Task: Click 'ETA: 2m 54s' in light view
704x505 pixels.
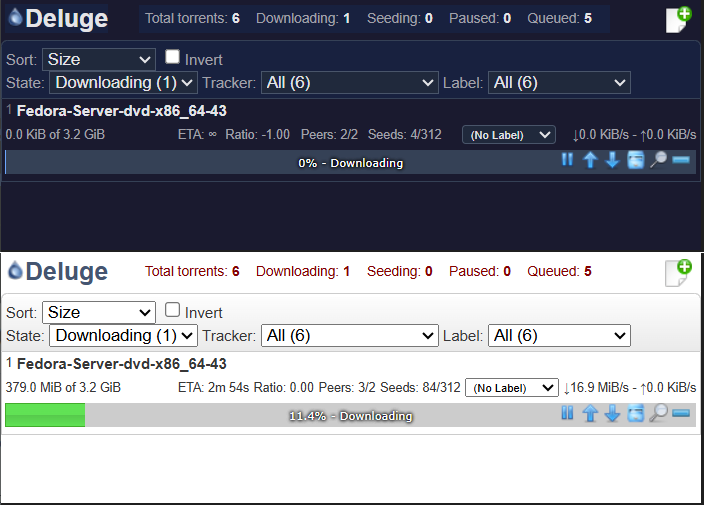Action: pyautogui.click(x=213, y=387)
